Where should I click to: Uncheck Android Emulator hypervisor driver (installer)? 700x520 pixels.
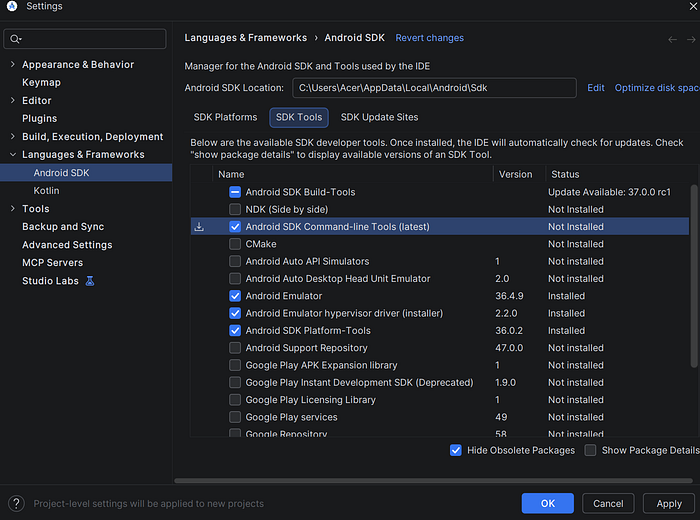(x=235, y=313)
